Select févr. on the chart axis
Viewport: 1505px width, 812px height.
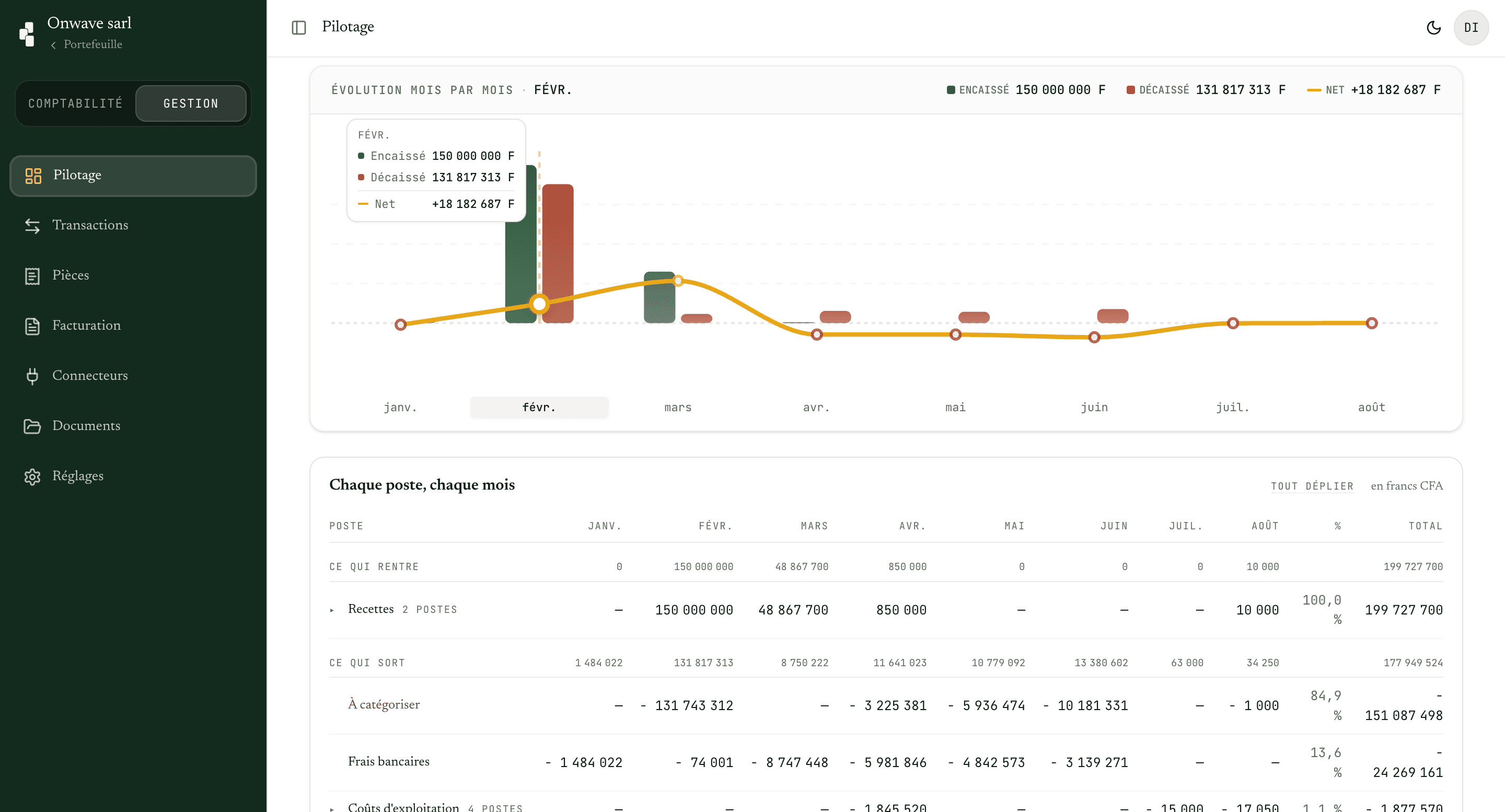(539, 407)
